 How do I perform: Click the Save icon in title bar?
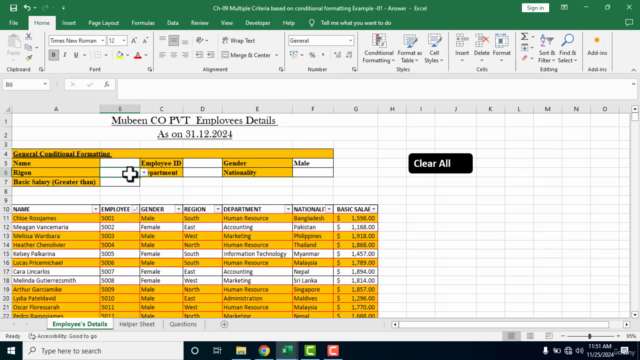[x=13, y=8]
